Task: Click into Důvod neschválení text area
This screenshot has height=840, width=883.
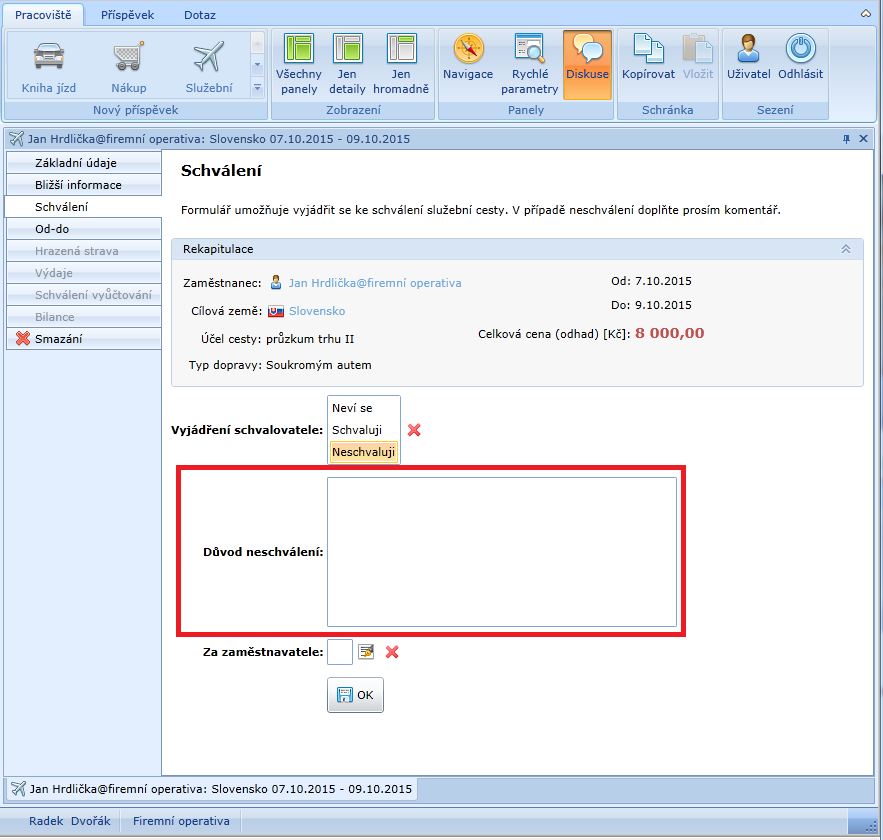Action: (x=501, y=551)
